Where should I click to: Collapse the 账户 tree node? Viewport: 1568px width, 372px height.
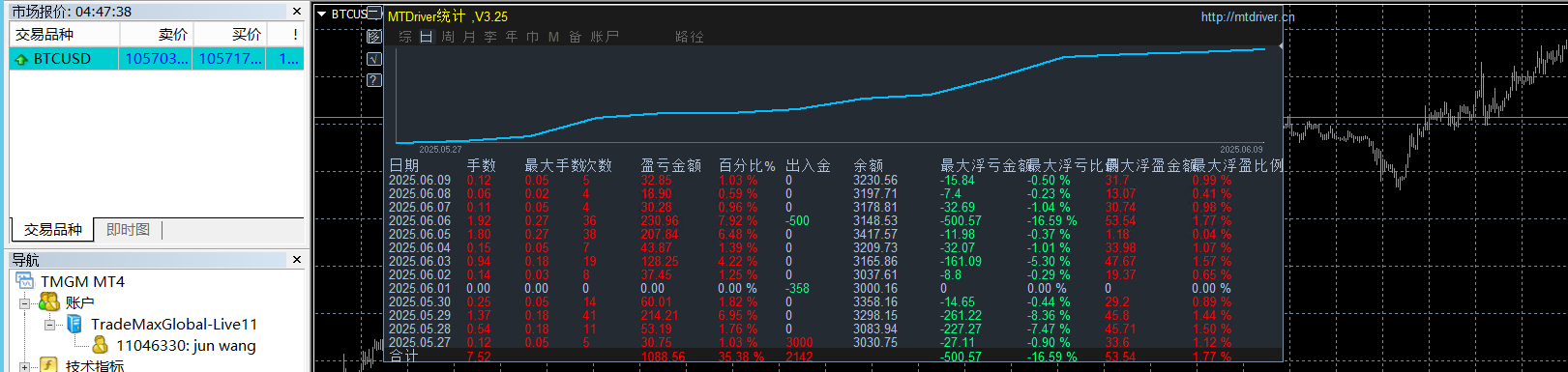24,303
